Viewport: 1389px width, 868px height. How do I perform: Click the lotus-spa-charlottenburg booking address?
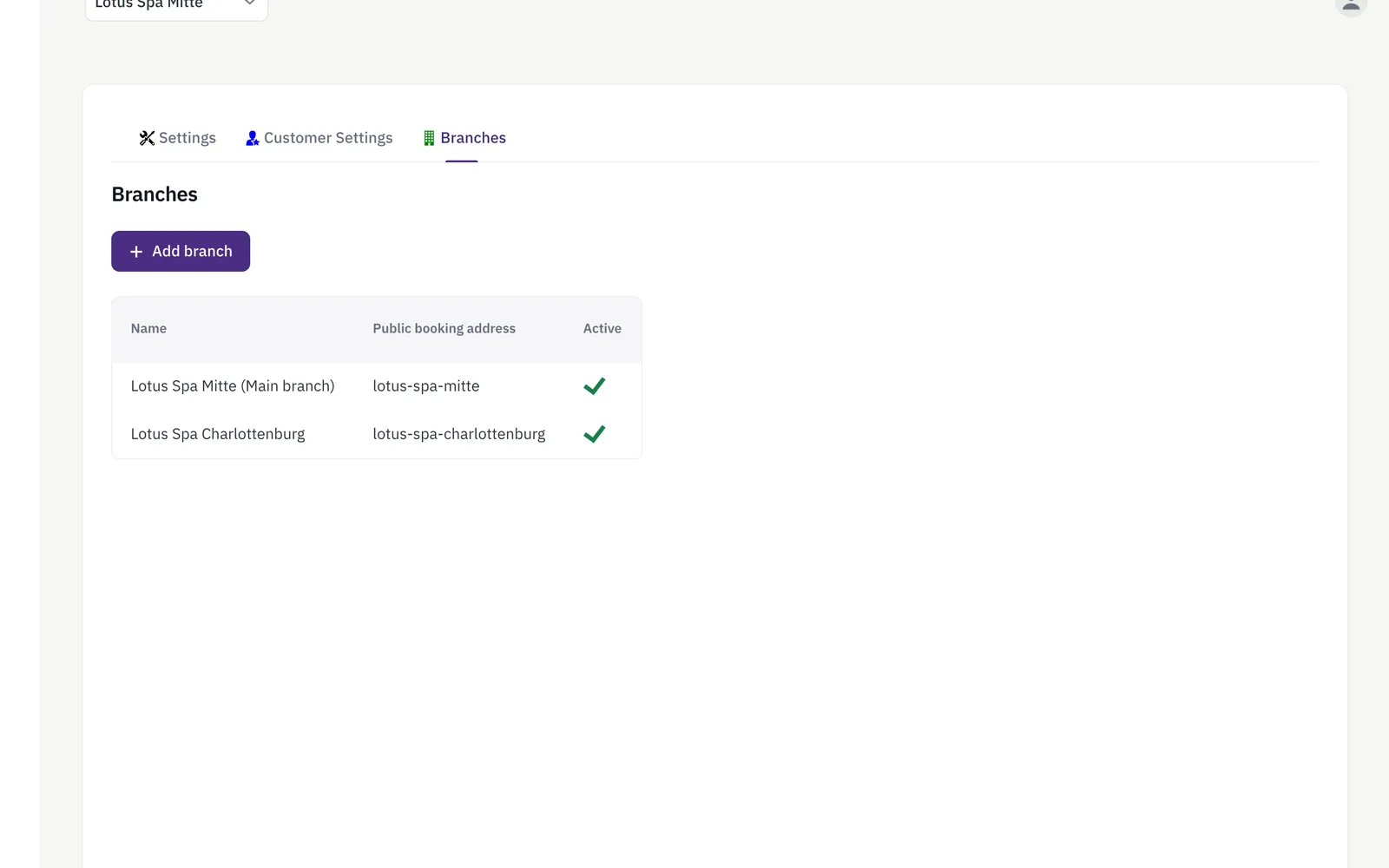click(459, 434)
